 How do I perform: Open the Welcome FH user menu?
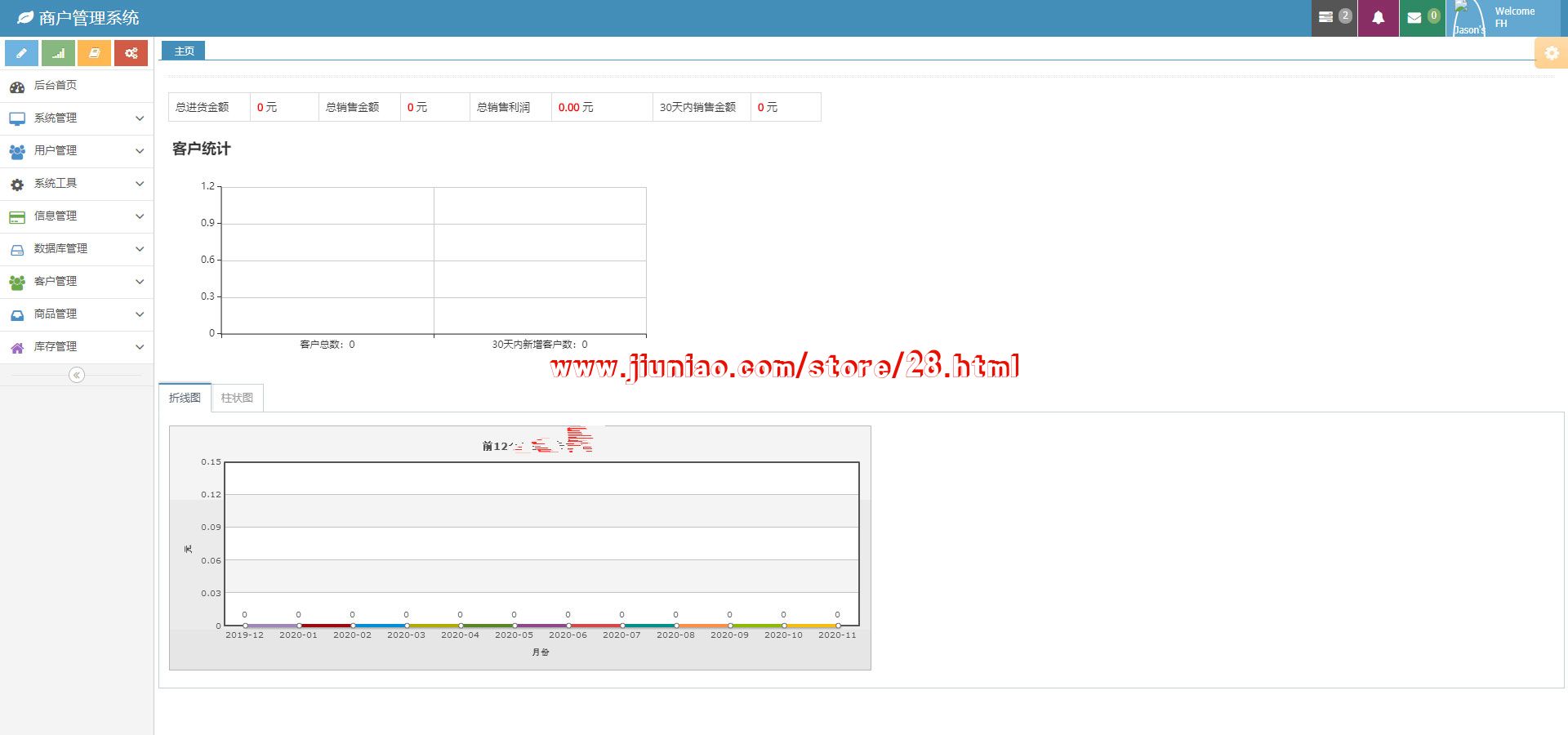click(x=1506, y=18)
